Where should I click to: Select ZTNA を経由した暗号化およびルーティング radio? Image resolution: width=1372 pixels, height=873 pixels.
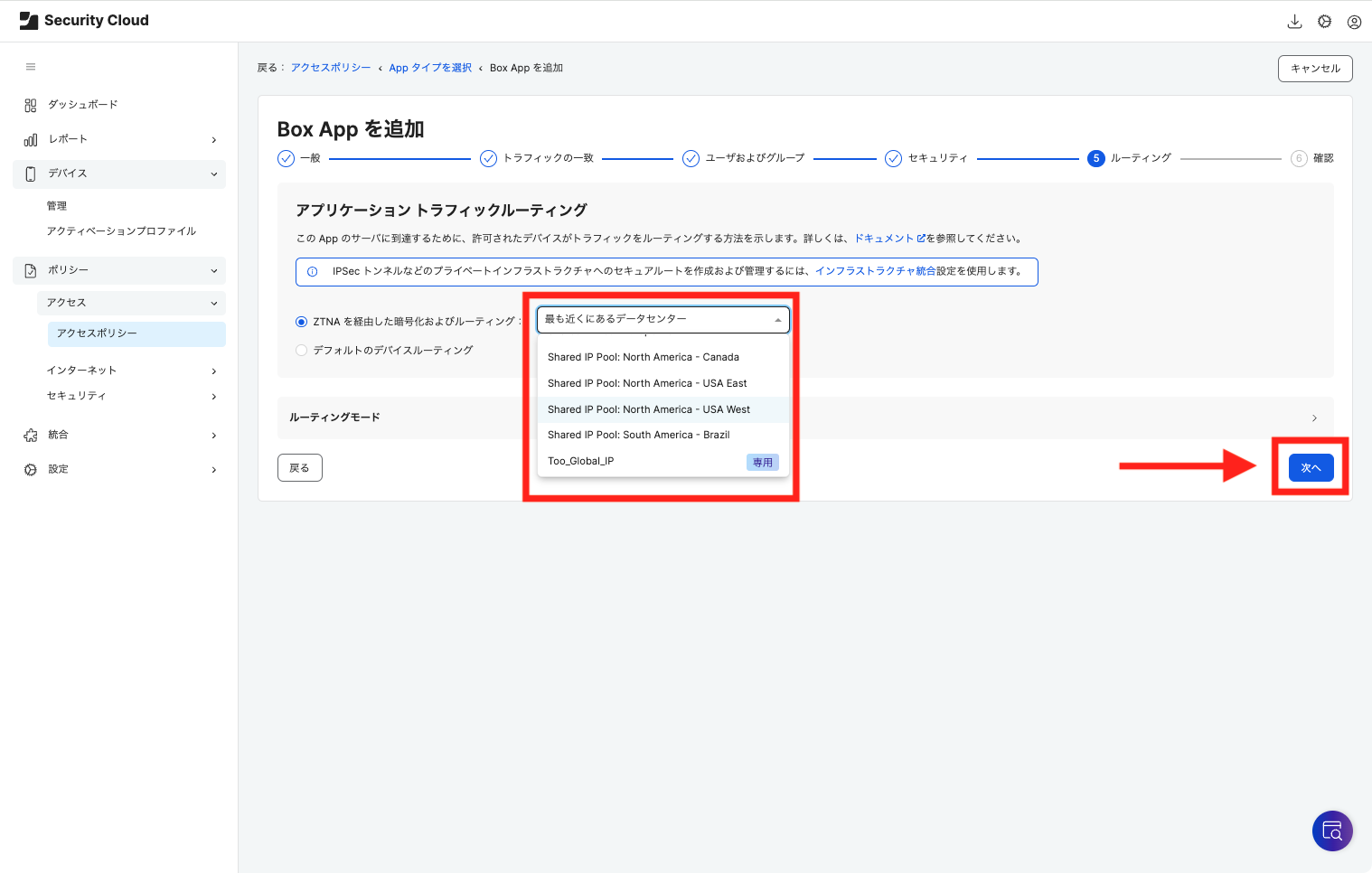coord(302,322)
